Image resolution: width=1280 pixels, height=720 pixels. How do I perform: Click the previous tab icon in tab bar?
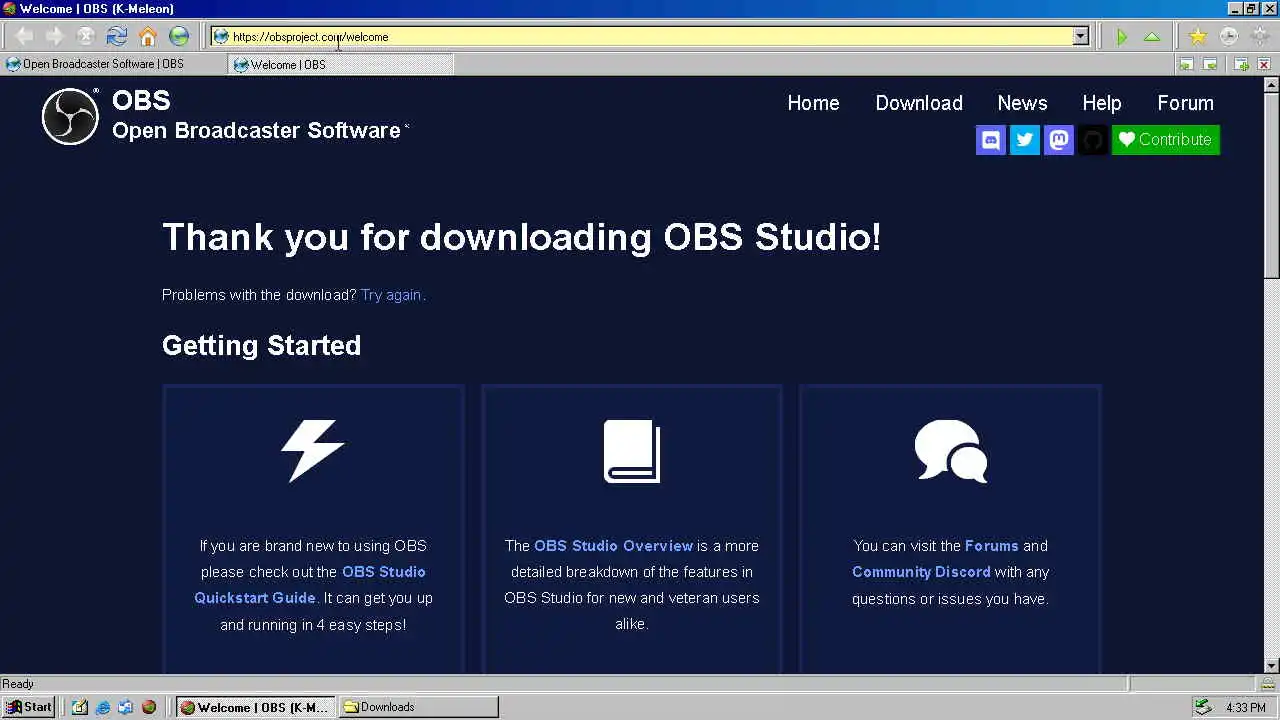(1186, 64)
